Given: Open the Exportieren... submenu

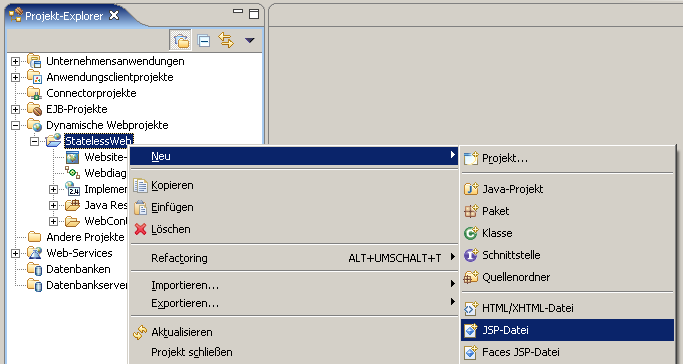Looking at the screenshot, I should tap(294, 303).
